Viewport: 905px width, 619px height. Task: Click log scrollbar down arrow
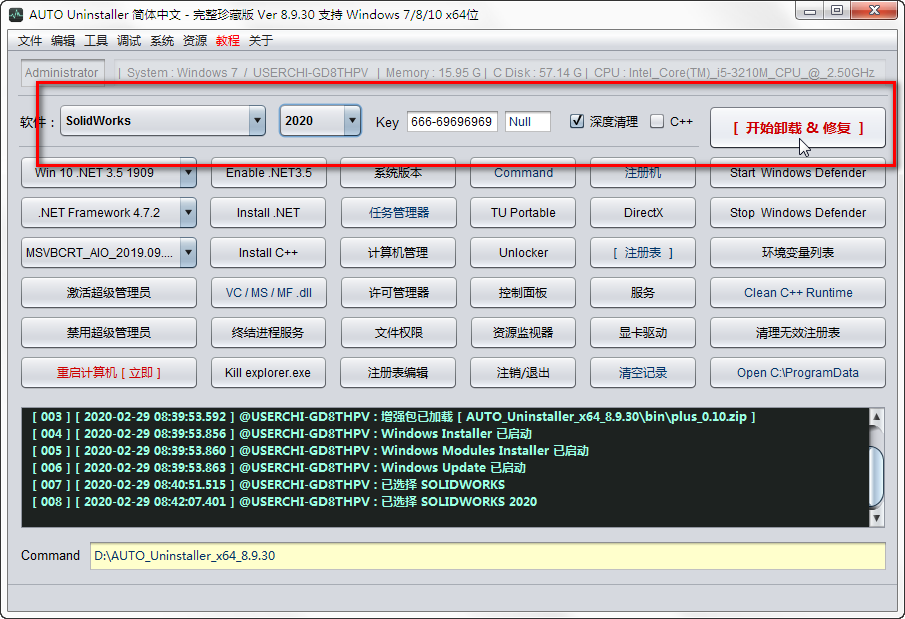point(876,518)
